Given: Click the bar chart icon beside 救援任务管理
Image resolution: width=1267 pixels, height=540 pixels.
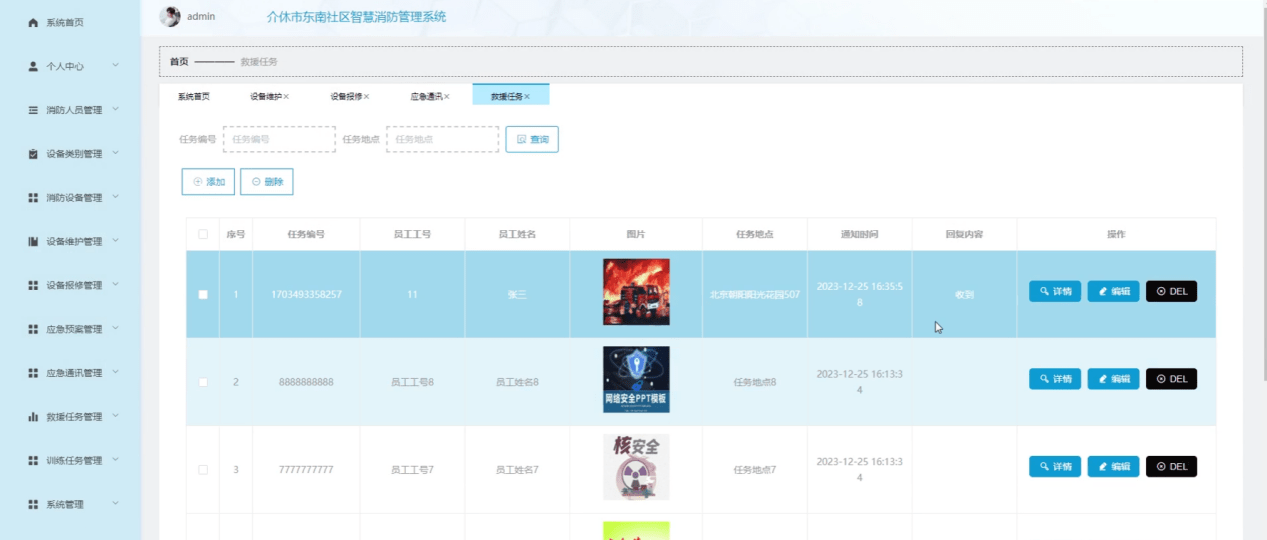Looking at the screenshot, I should click(x=33, y=417).
